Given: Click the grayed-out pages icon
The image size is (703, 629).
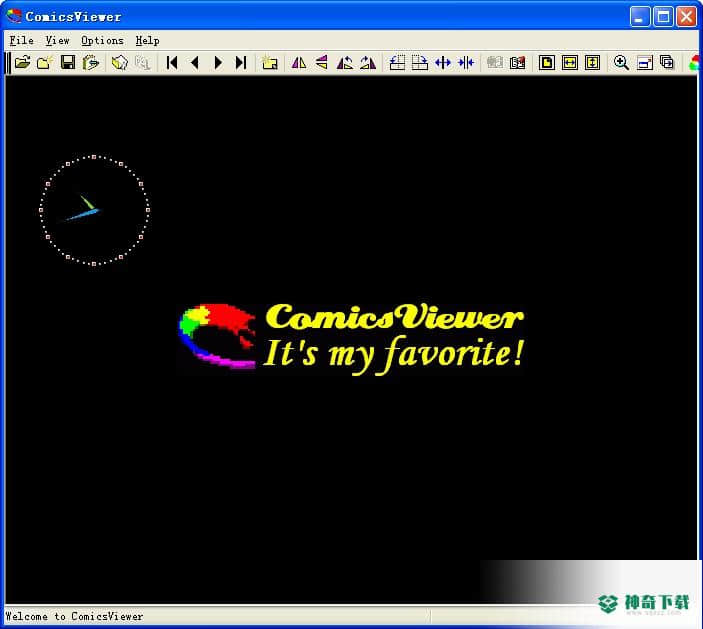Looking at the screenshot, I should 143,62.
